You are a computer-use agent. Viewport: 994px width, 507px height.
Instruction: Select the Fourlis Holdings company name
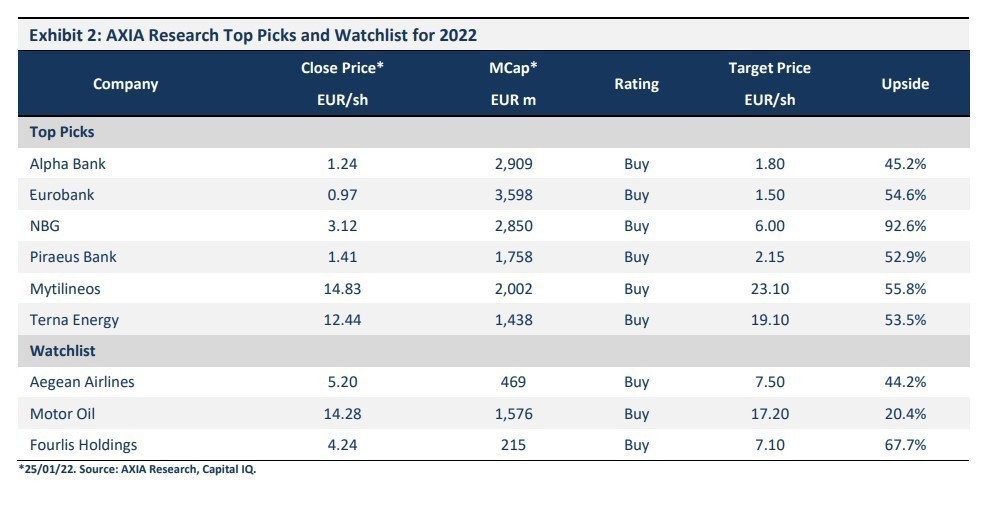pos(84,445)
